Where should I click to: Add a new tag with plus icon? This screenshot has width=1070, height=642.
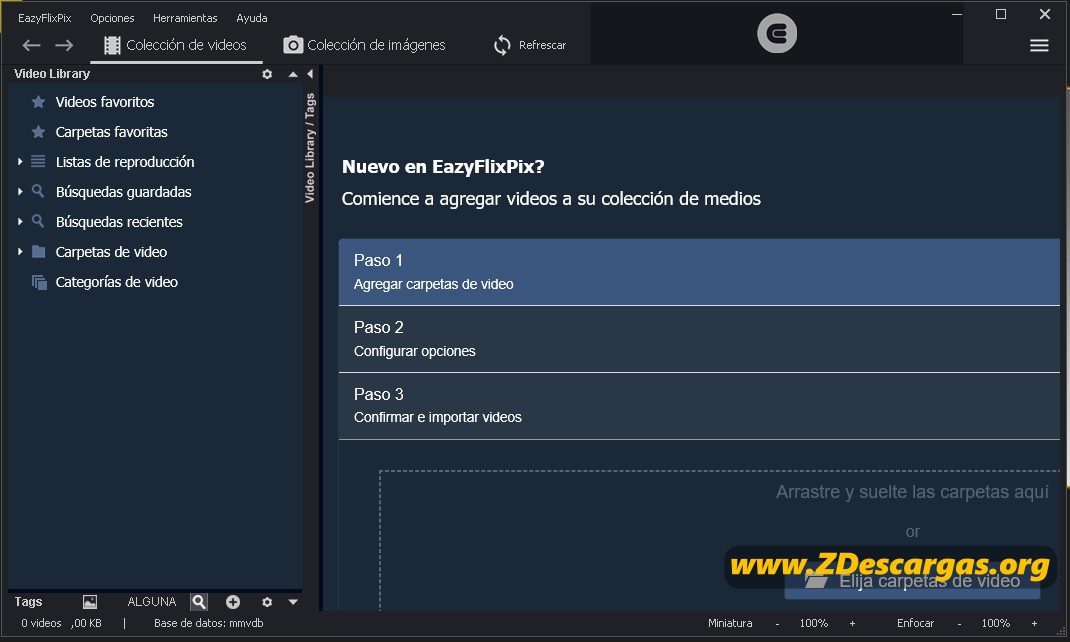233,602
